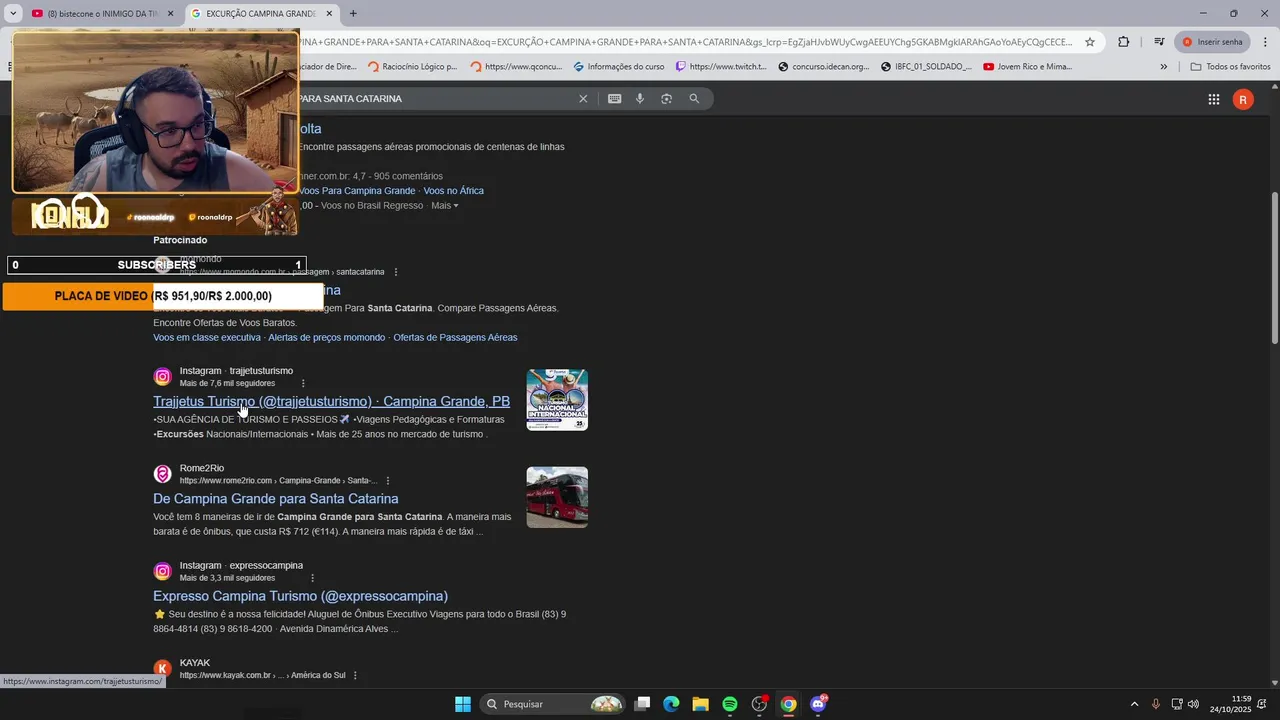The width and height of the screenshot is (1280, 720).
Task: Click into the Google search input field
Action: (x=435, y=99)
